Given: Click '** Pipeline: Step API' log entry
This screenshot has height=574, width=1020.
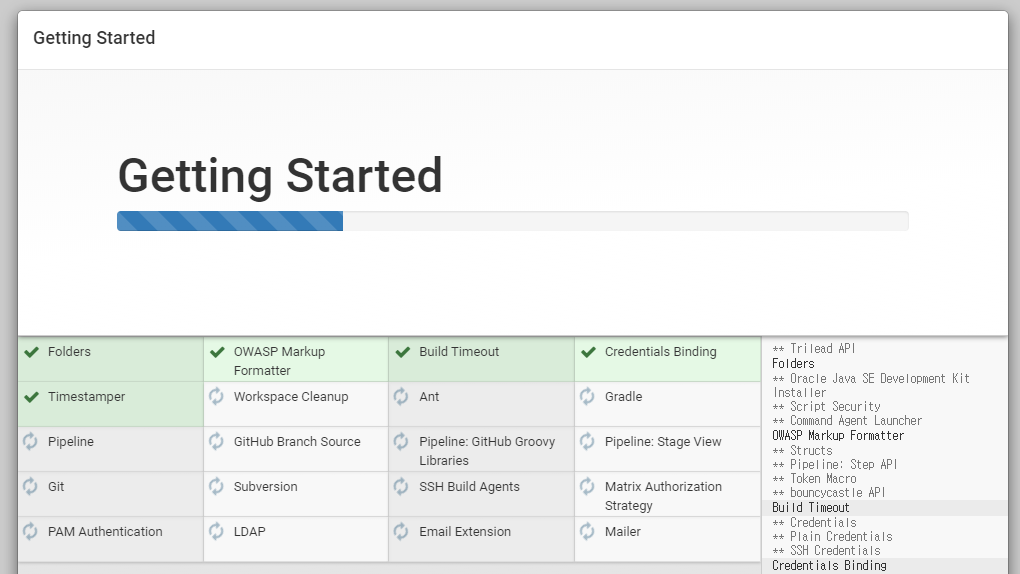Looking at the screenshot, I should [x=835, y=465].
